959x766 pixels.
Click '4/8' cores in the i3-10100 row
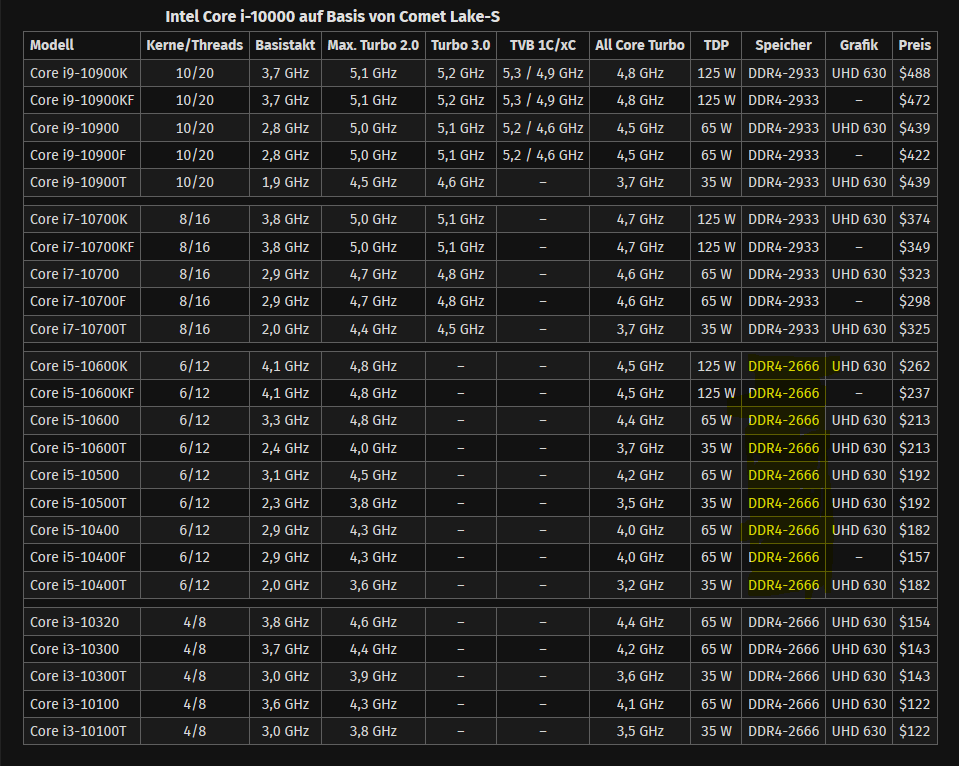click(x=194, y=704)
